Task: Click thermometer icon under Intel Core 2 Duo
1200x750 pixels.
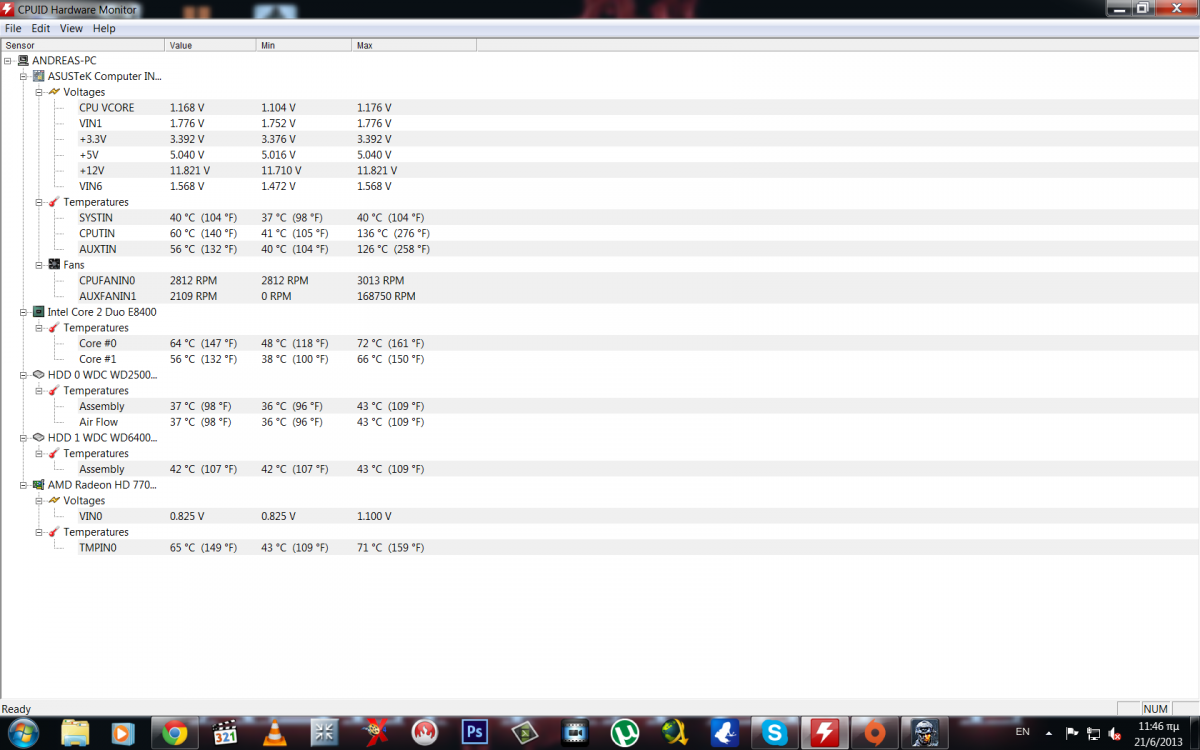Action: pyautogui.click(x=54, y=328)
